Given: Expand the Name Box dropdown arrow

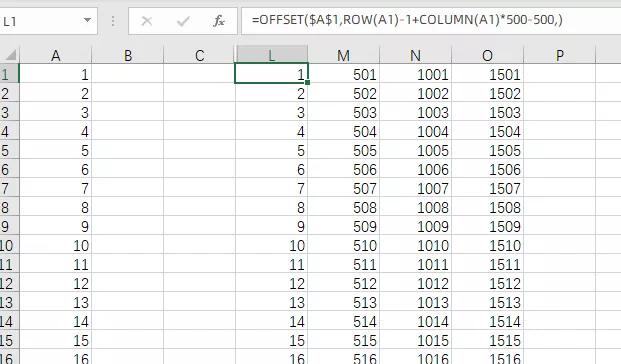Looking at the screenshot, I should pyautogui.click(x=87, y=20).
